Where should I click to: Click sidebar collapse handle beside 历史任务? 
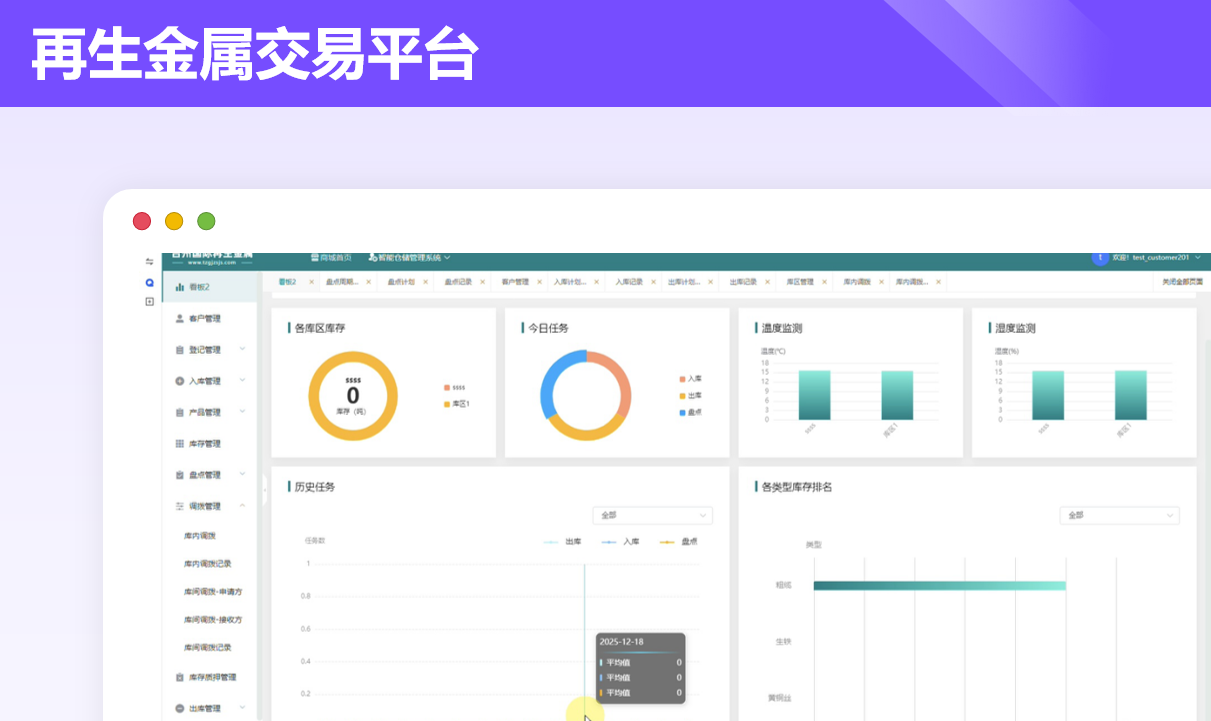265,491
